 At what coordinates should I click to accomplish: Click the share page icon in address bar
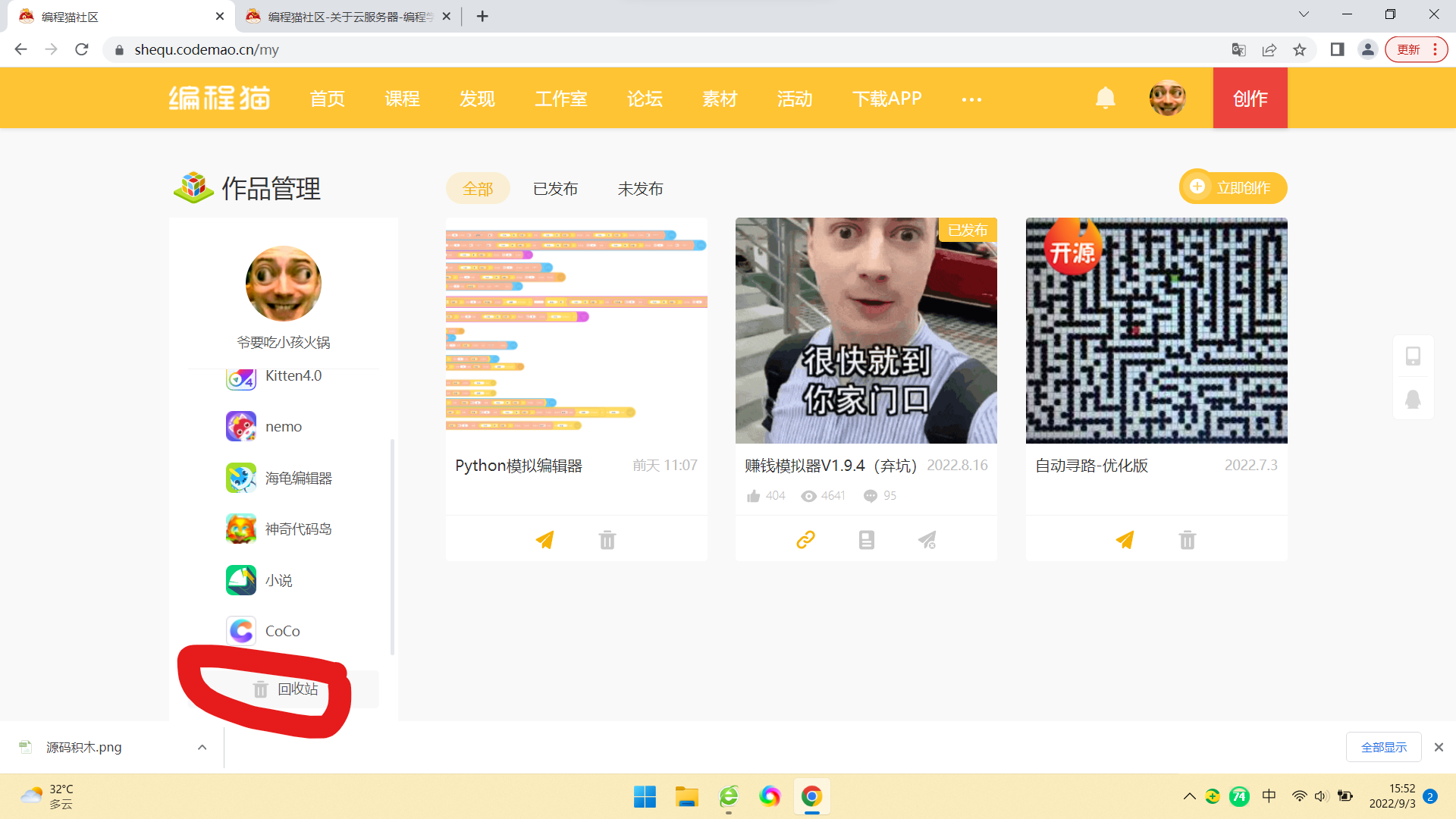pos(1269,50)
